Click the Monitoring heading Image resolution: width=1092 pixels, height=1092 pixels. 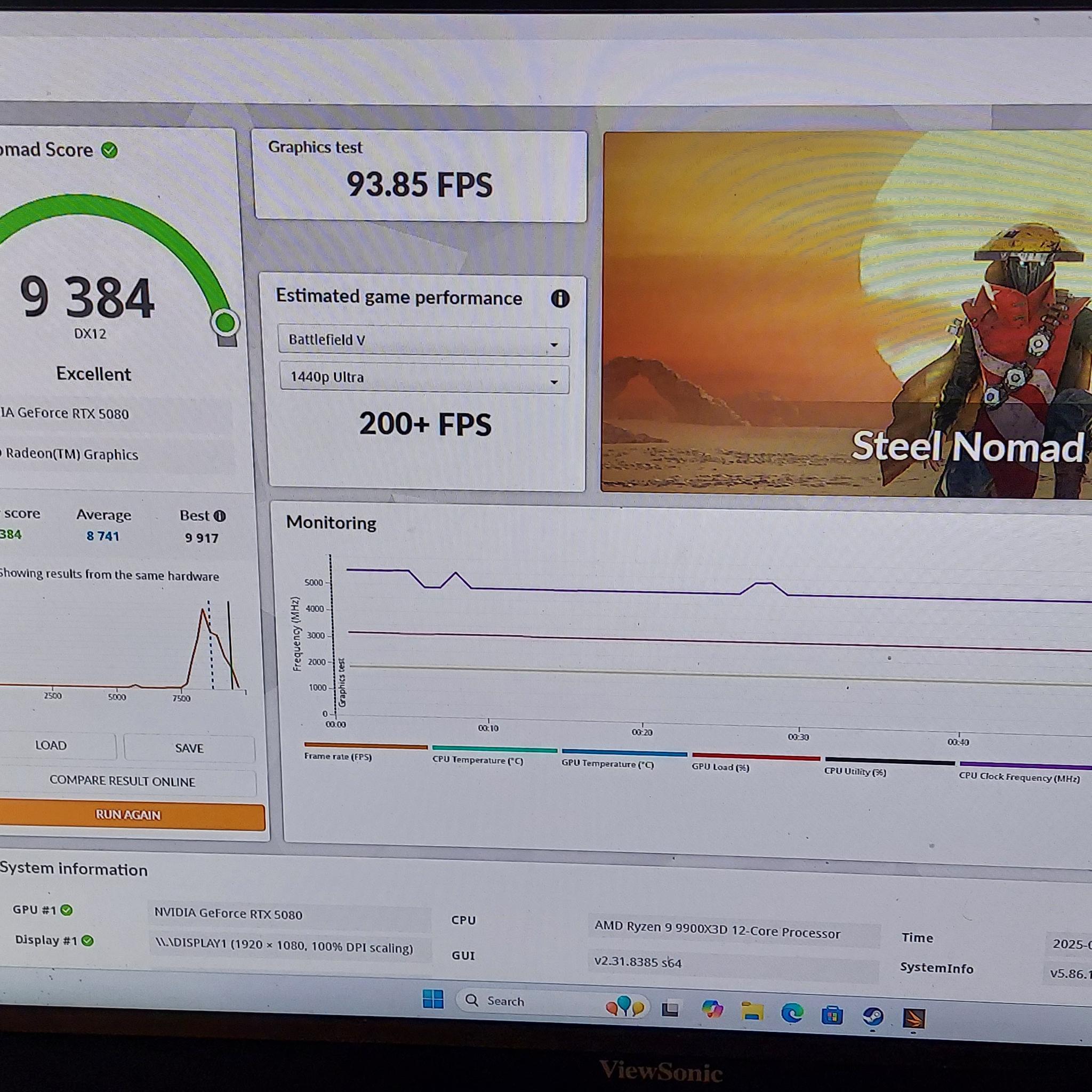pyautogui.click(x=331, y=523)
